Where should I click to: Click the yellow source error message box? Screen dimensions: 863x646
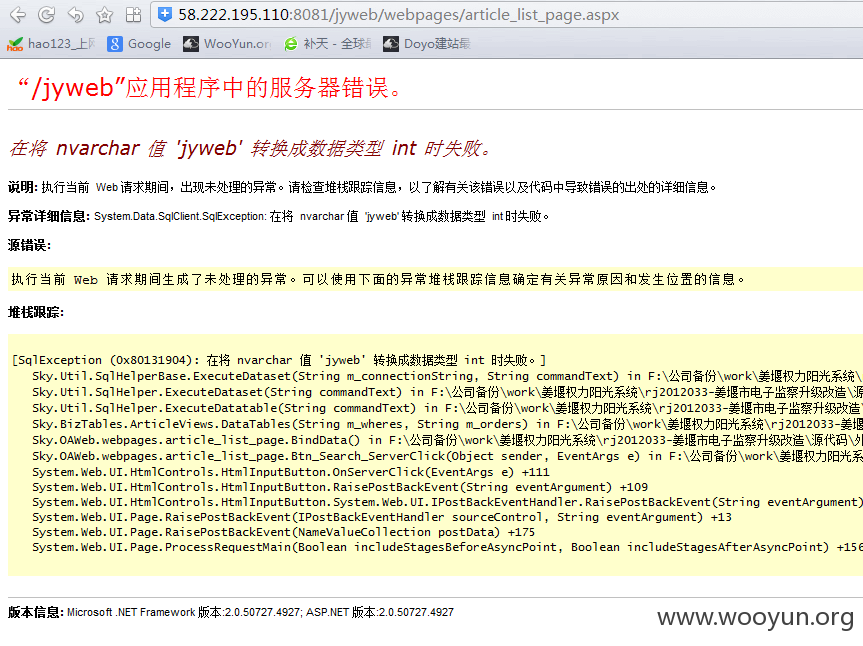(435, 279)
